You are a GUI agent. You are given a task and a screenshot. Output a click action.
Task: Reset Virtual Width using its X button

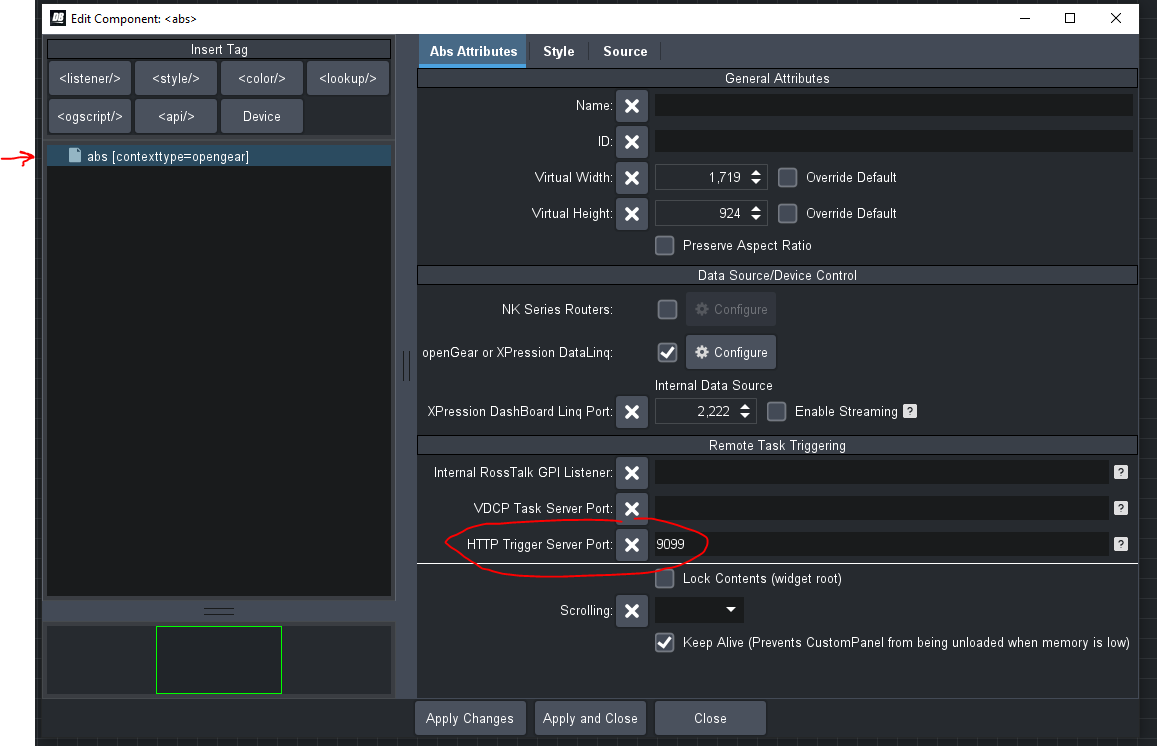pyautogui.click(x=632, y=177)
